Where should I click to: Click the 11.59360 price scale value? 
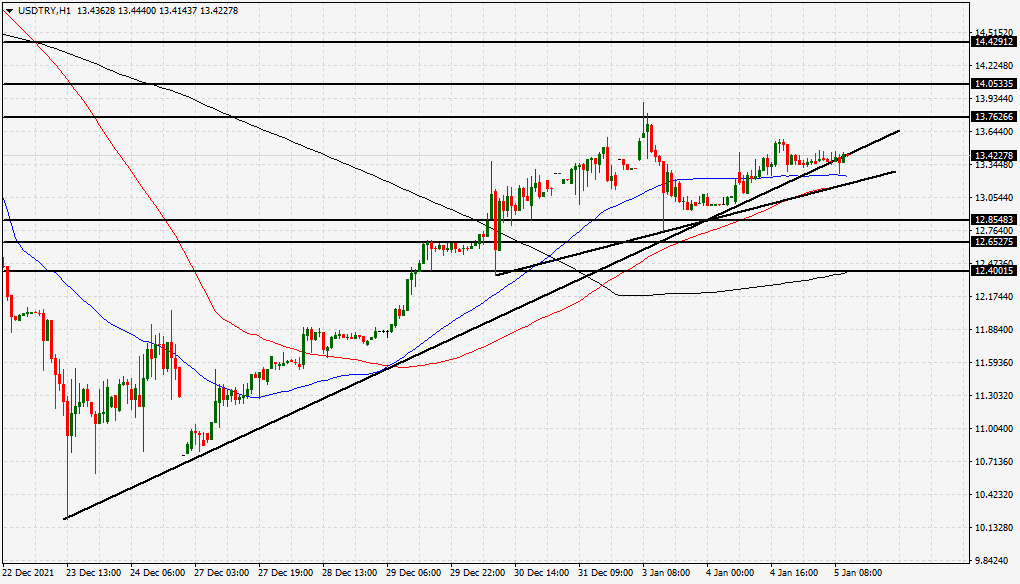coord(994,362)
